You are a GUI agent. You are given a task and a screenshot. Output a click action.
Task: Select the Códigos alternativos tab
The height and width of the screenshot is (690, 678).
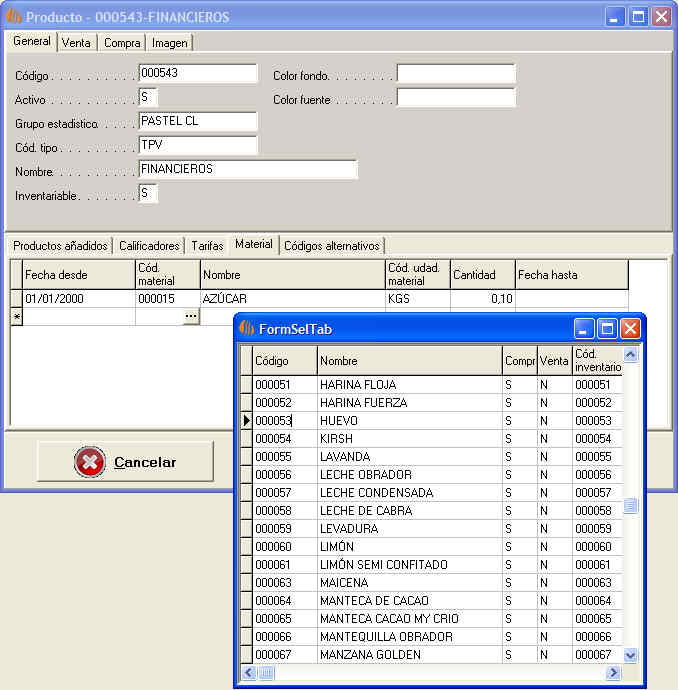[331, 245]
